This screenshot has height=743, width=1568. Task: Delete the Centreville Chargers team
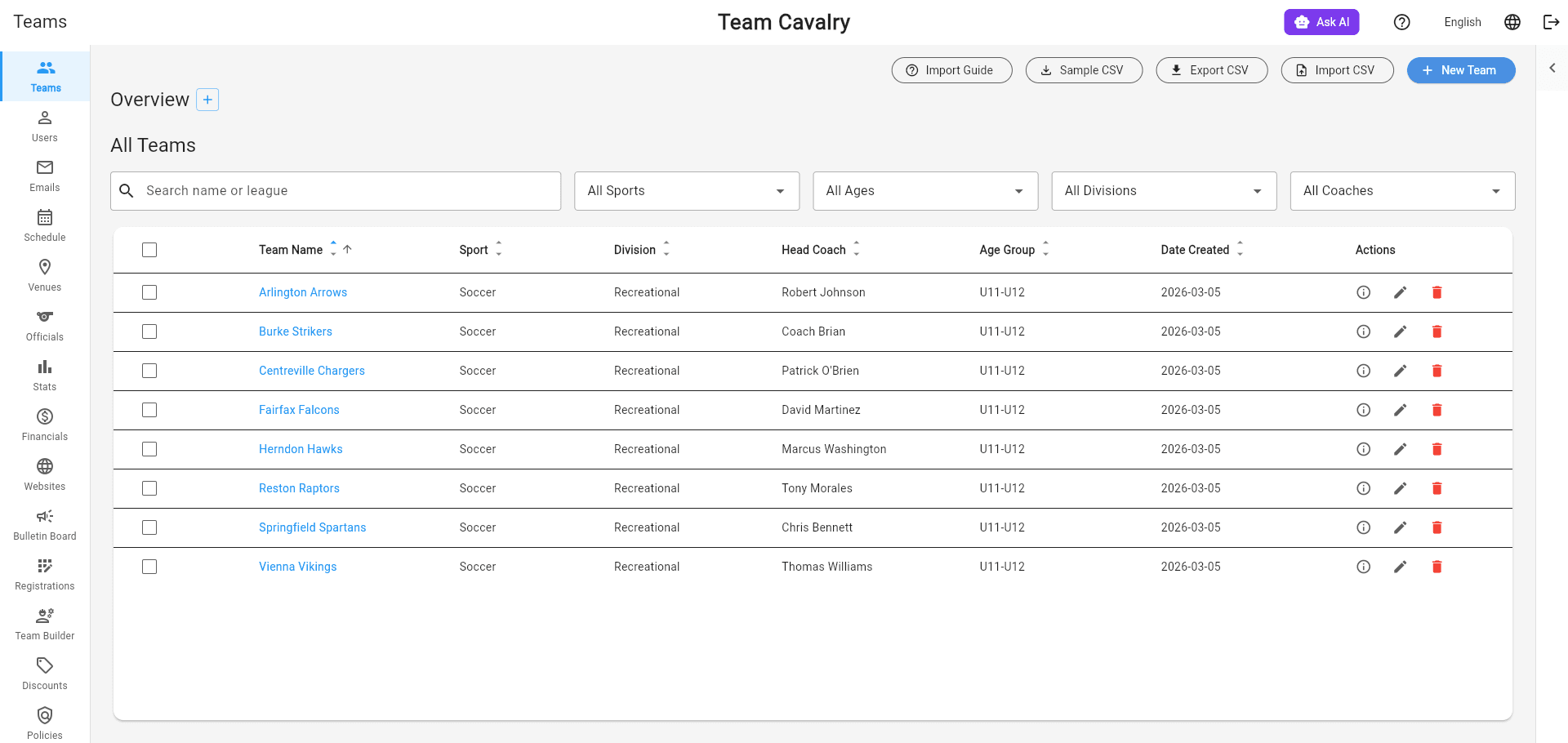pos(1437,371)
